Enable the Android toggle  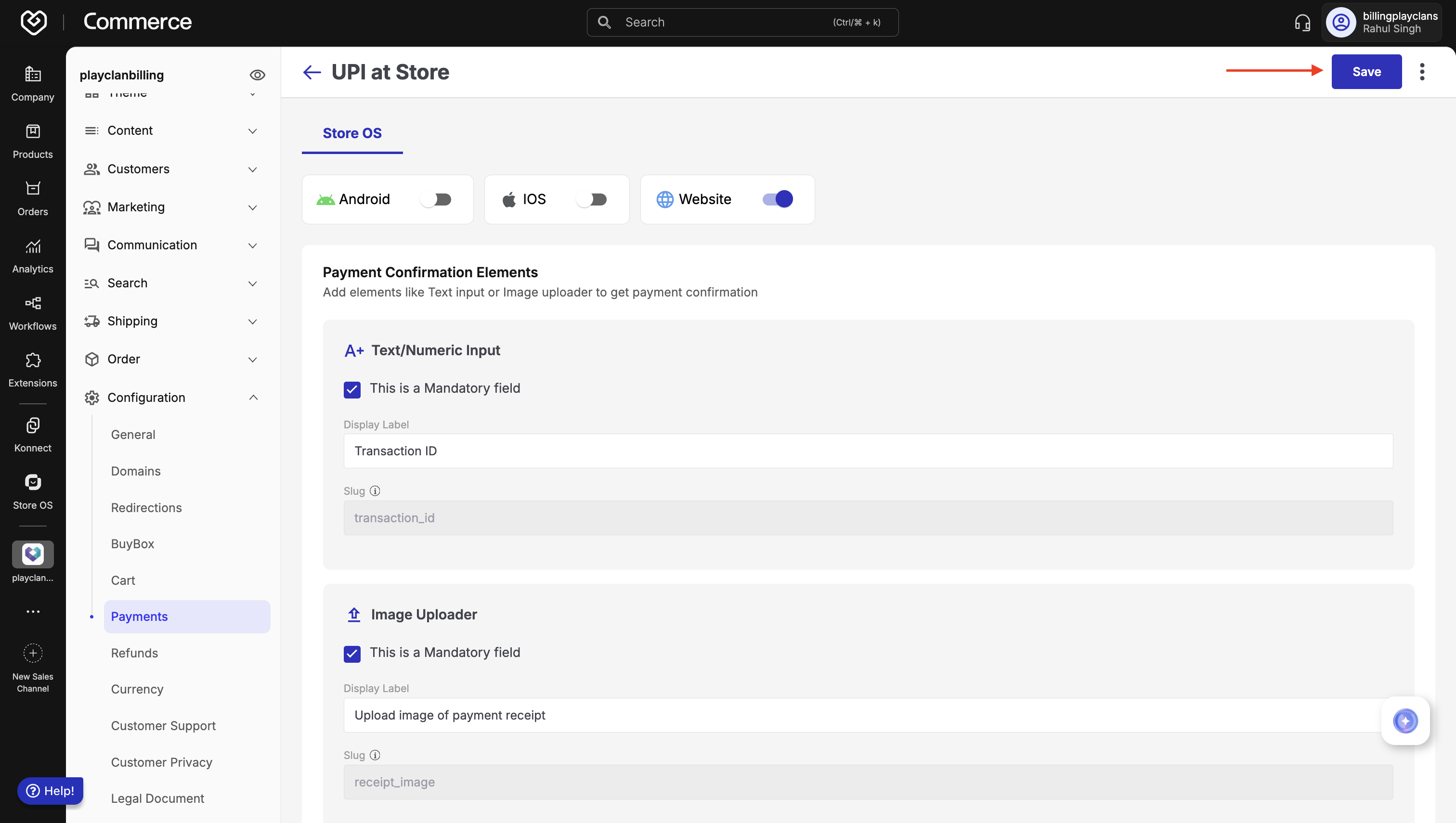(437, 200)
